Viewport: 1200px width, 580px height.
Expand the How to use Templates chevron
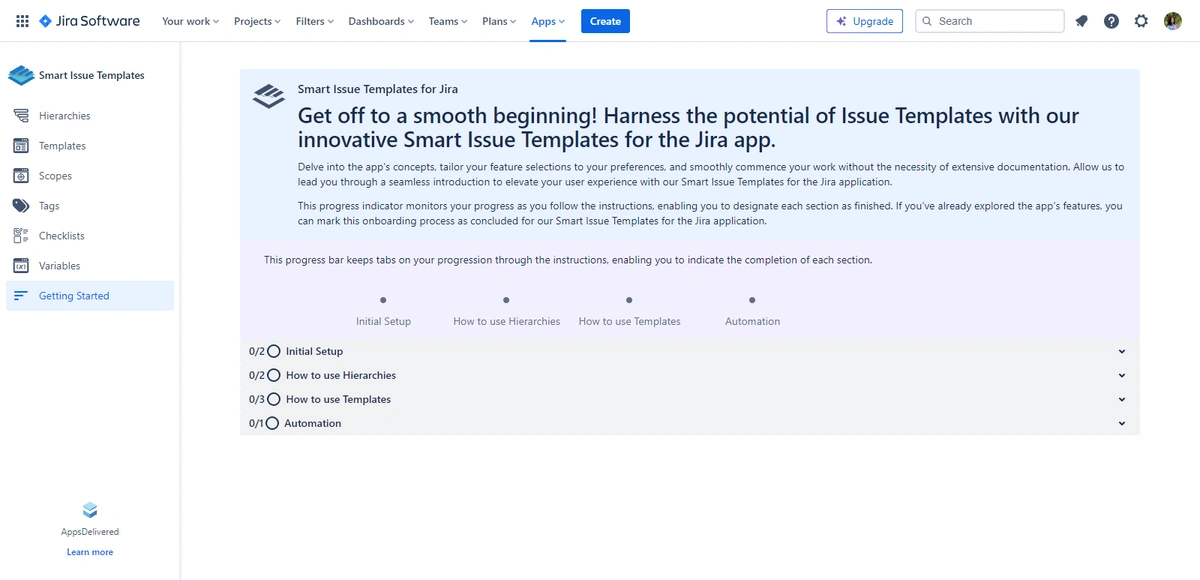click(1122, 400)
